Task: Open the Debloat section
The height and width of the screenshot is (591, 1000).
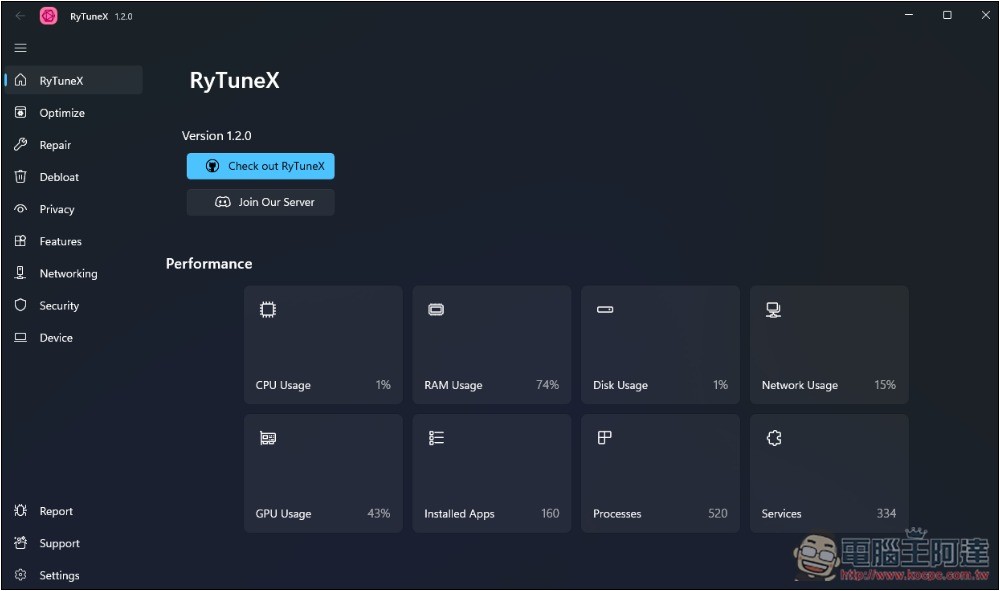Action: point(73,177)
